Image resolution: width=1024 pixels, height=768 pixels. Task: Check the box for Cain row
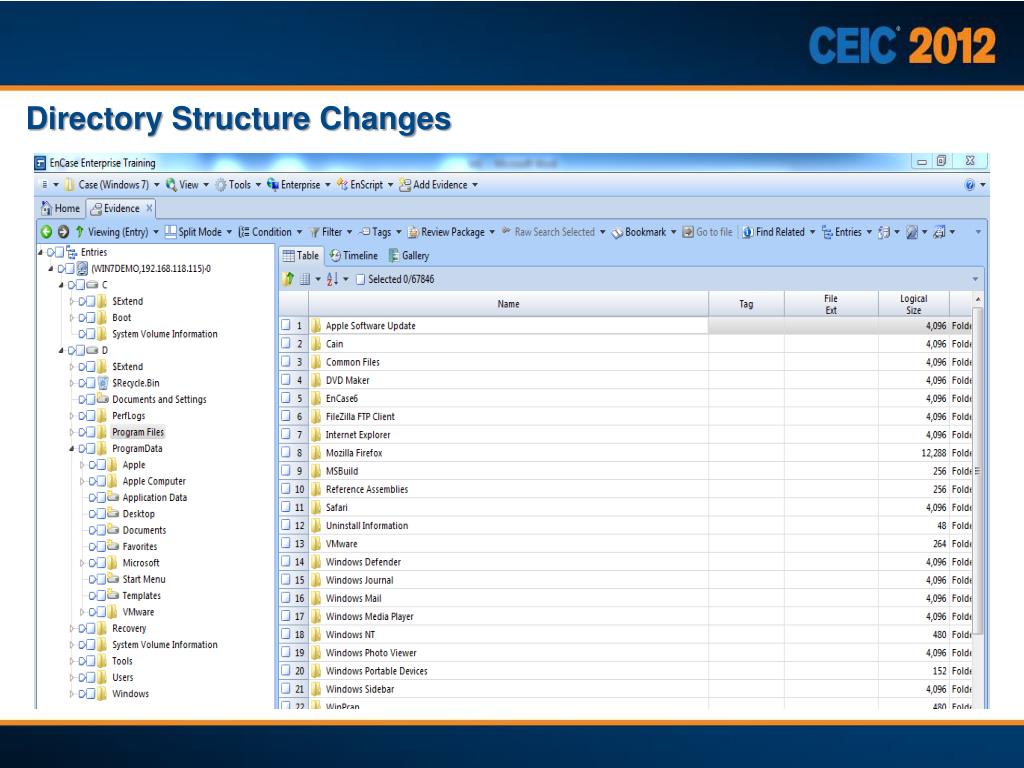click(286, 344)
